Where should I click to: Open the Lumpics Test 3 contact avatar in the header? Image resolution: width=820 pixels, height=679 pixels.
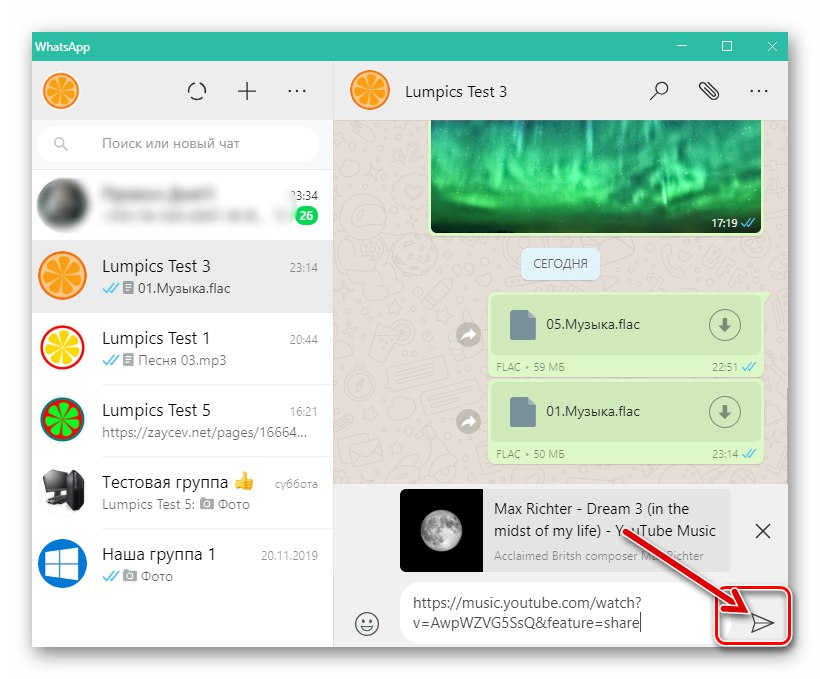[x=370, y=90]
